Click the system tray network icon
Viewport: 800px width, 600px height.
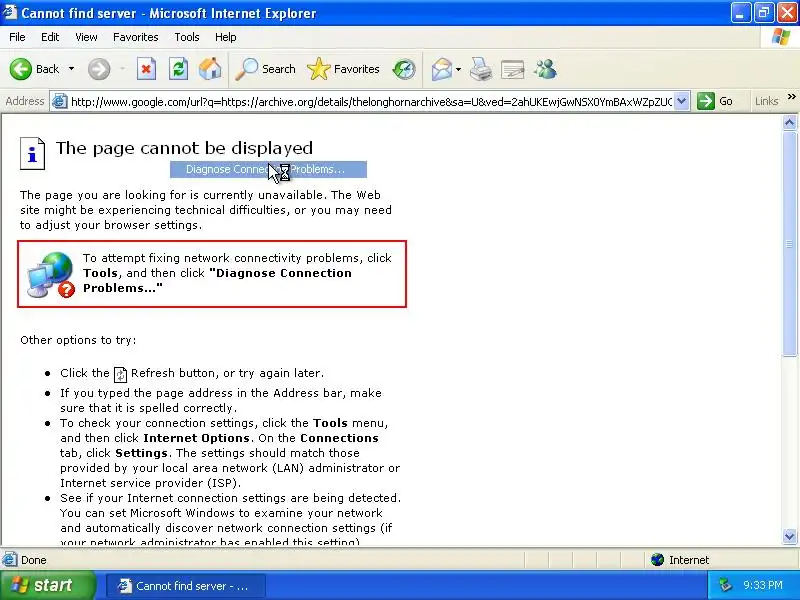pyautogui.click(x=726, y=585)
